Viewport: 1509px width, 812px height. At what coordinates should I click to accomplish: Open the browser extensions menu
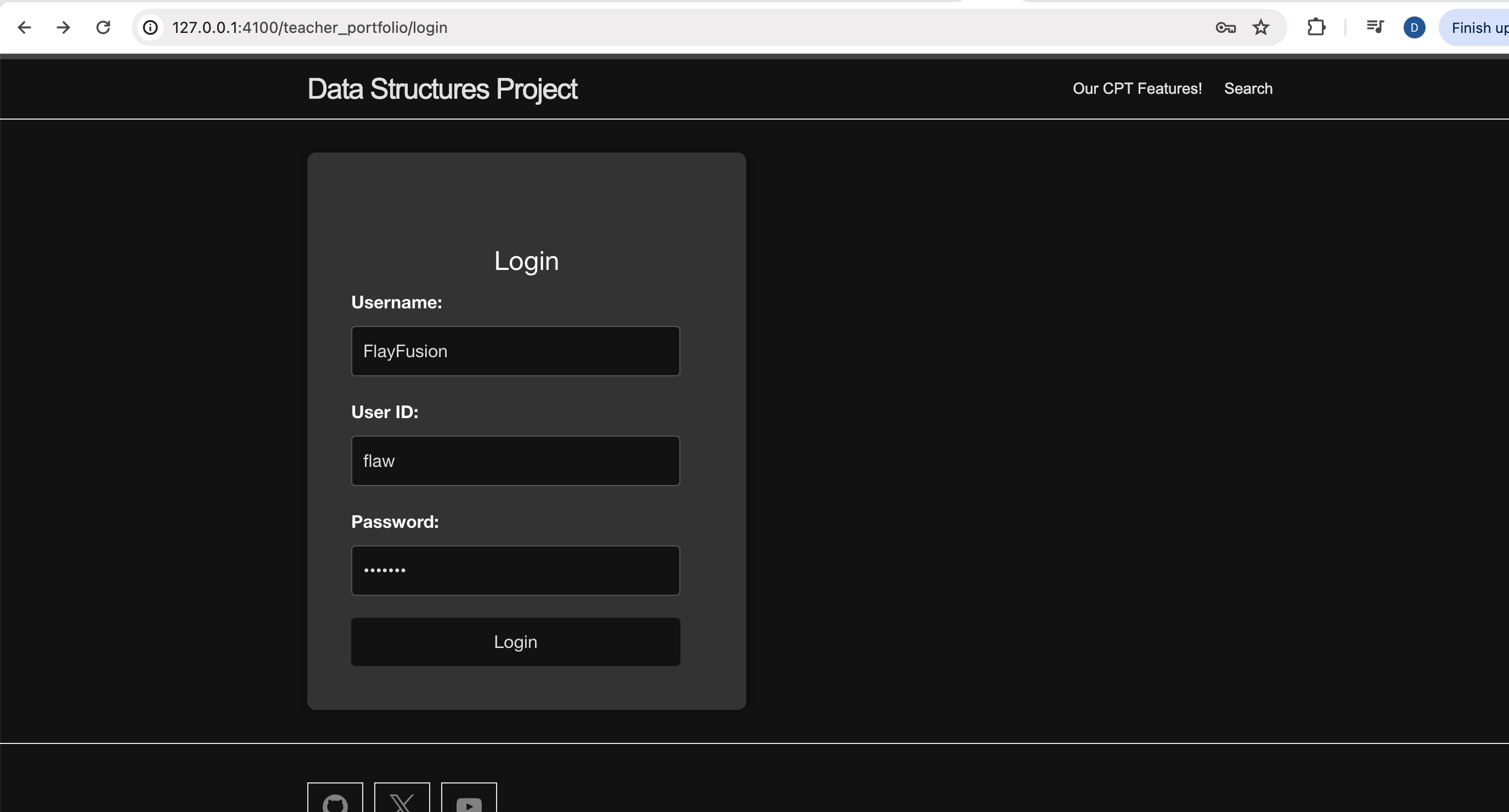click(x=1316, y=27)
